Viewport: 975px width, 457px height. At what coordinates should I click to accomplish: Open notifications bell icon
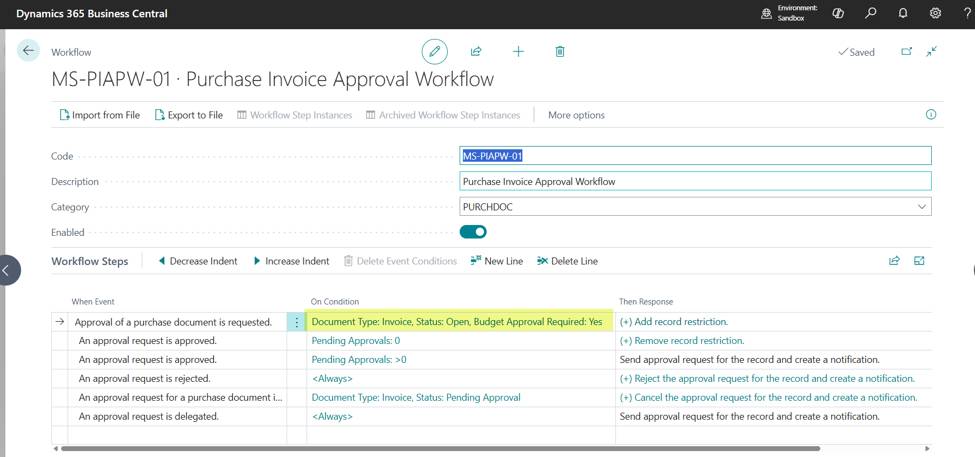pyautogui.click(x=903, y=13)
